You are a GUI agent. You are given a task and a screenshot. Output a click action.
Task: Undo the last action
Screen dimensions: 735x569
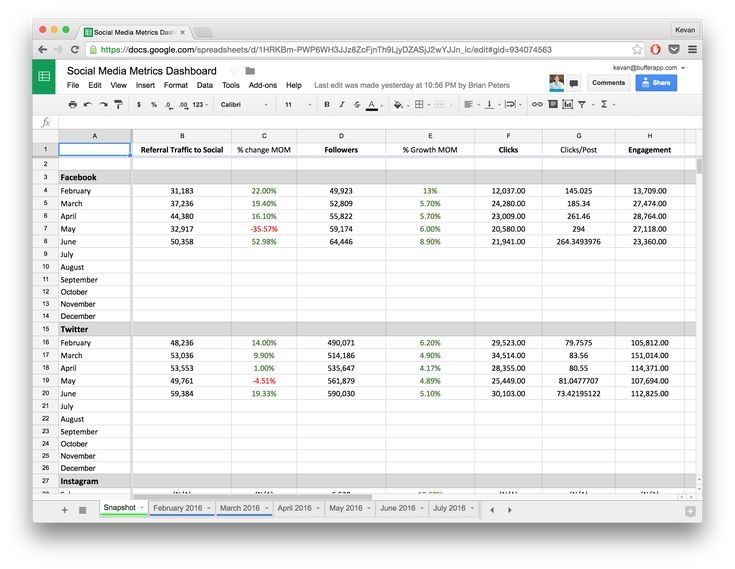tap(88, 105)
